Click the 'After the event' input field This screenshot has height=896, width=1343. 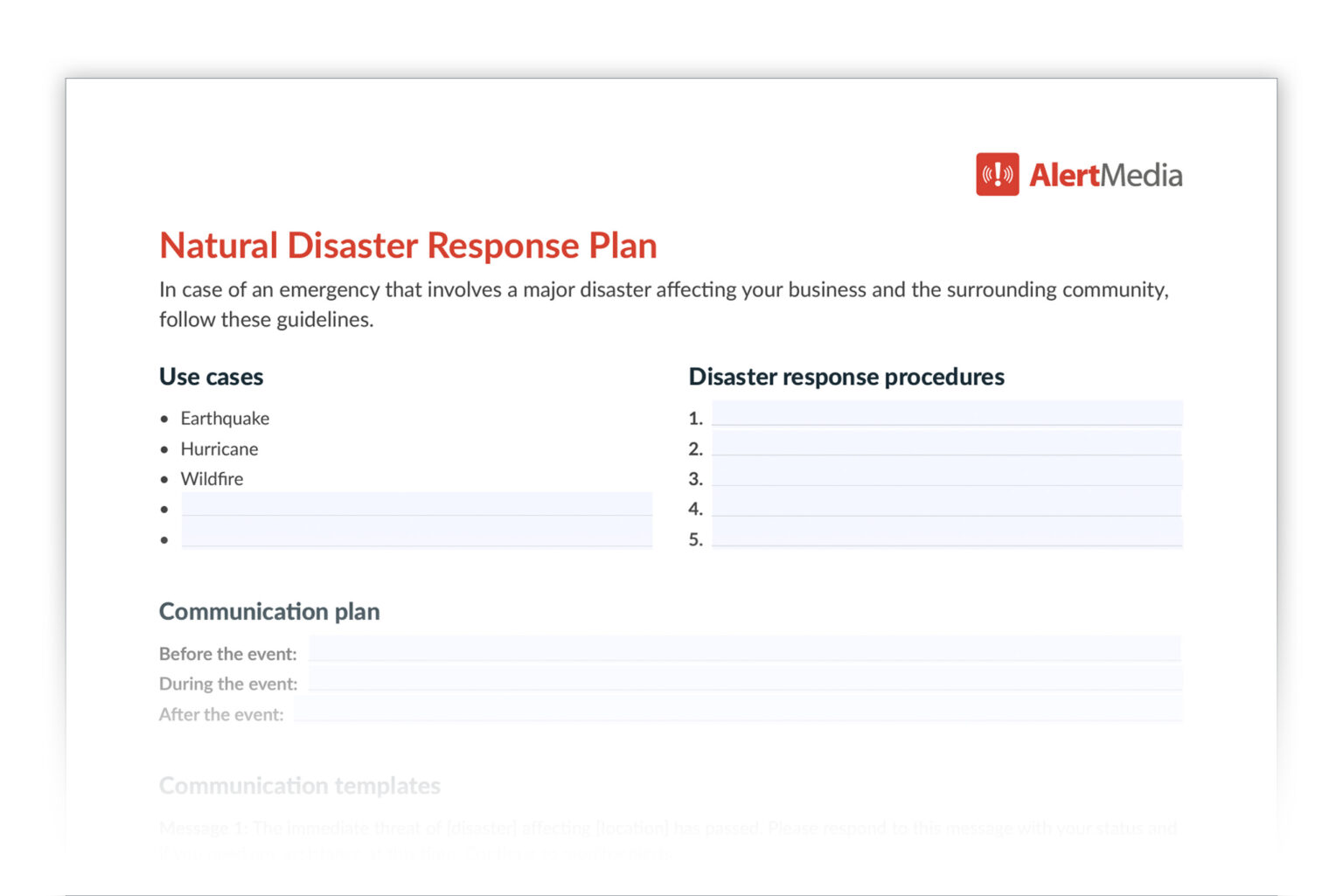tap(738, 709)
